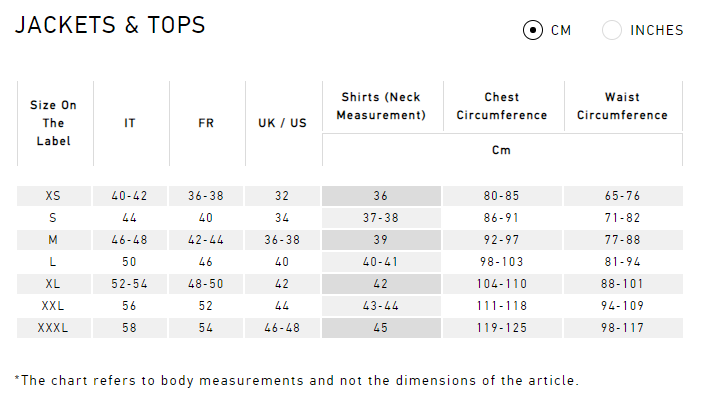Screen dimensions: 707x406
Task: Select the CM radio button
Action: click(x=533, y=30)
